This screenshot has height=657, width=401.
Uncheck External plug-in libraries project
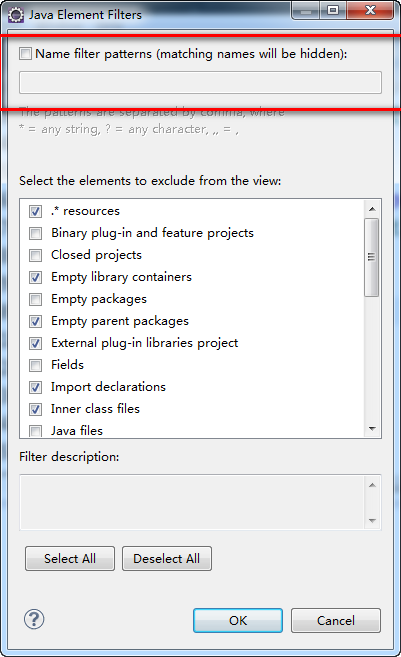point(36,343)
